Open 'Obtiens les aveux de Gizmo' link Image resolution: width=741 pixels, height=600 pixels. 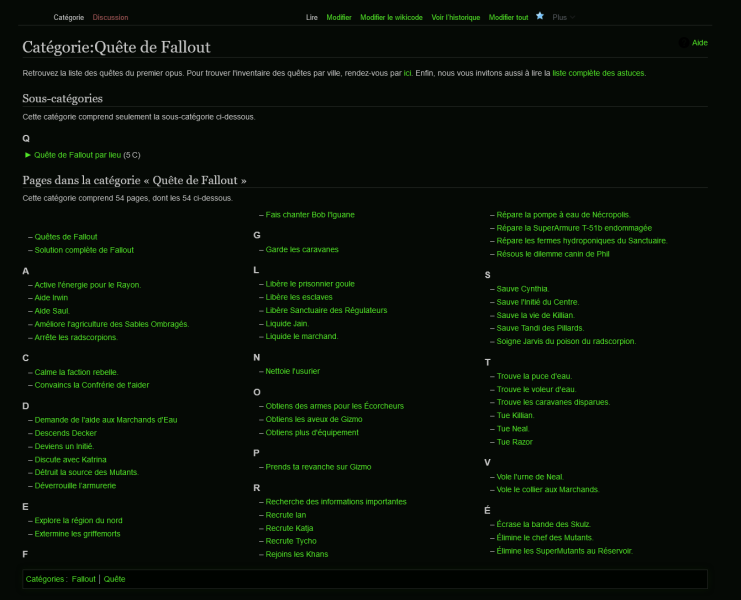(x=314, y=420)
